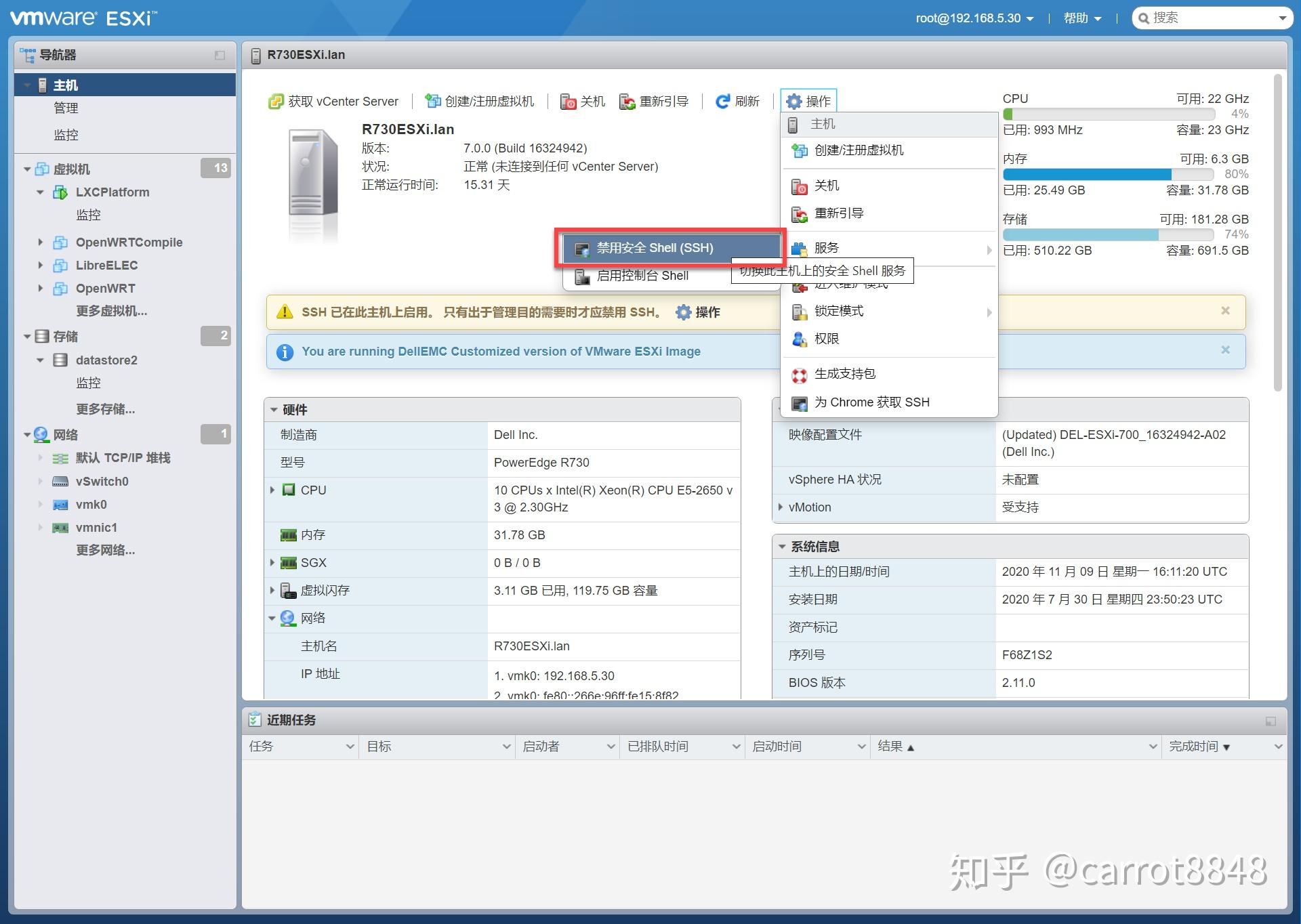Click the 关机 power-off icon
This screenshot has height=924, width=1301.
pos(568,101)
